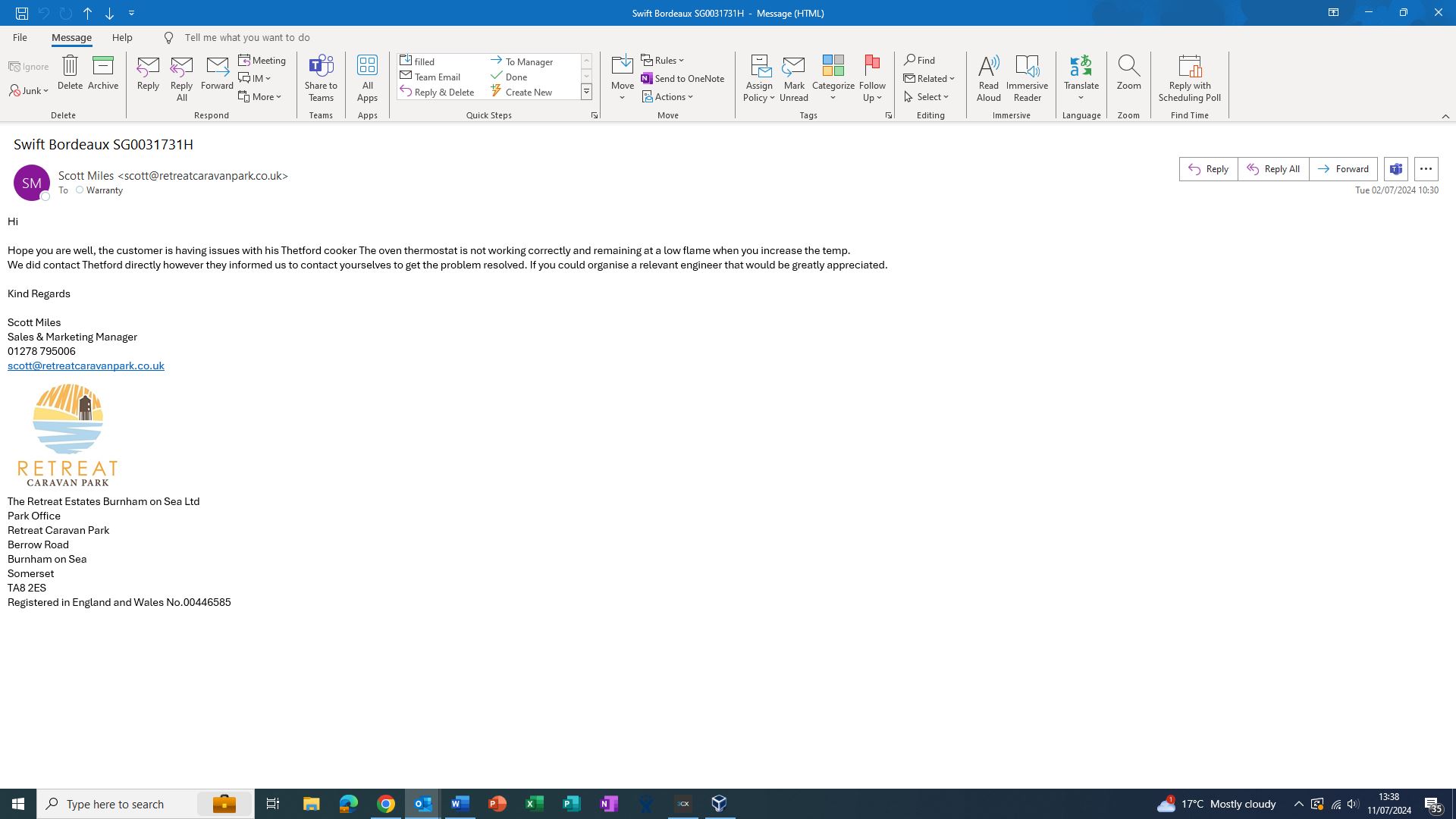
Task: Expand the Quick Steps gallery
Action: (x=586, y=92)
